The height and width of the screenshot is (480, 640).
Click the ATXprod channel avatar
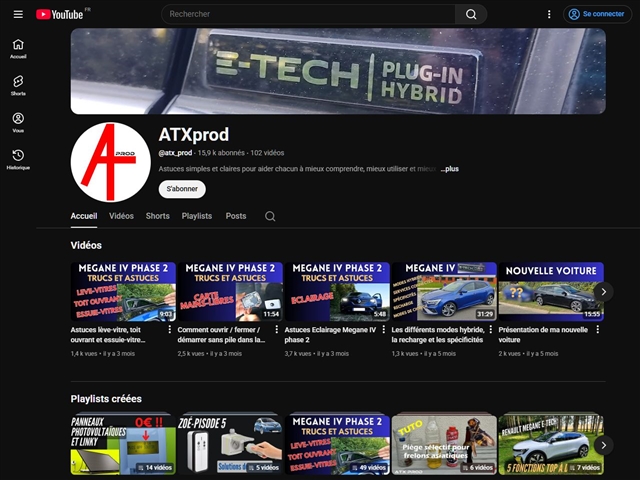coord(110,161)
